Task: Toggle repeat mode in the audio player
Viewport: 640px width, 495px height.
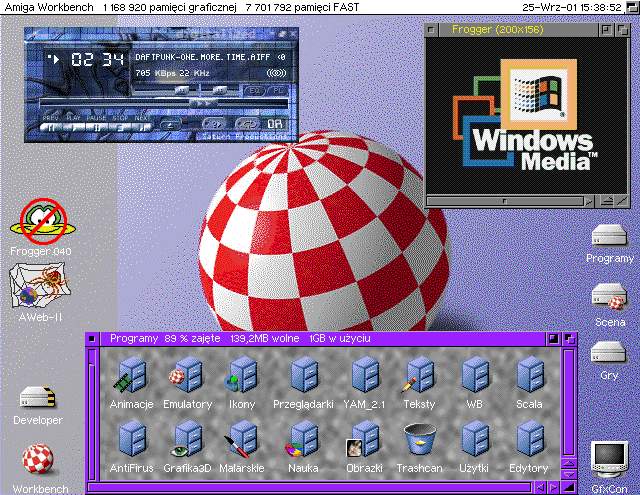Action: [247, 123]
